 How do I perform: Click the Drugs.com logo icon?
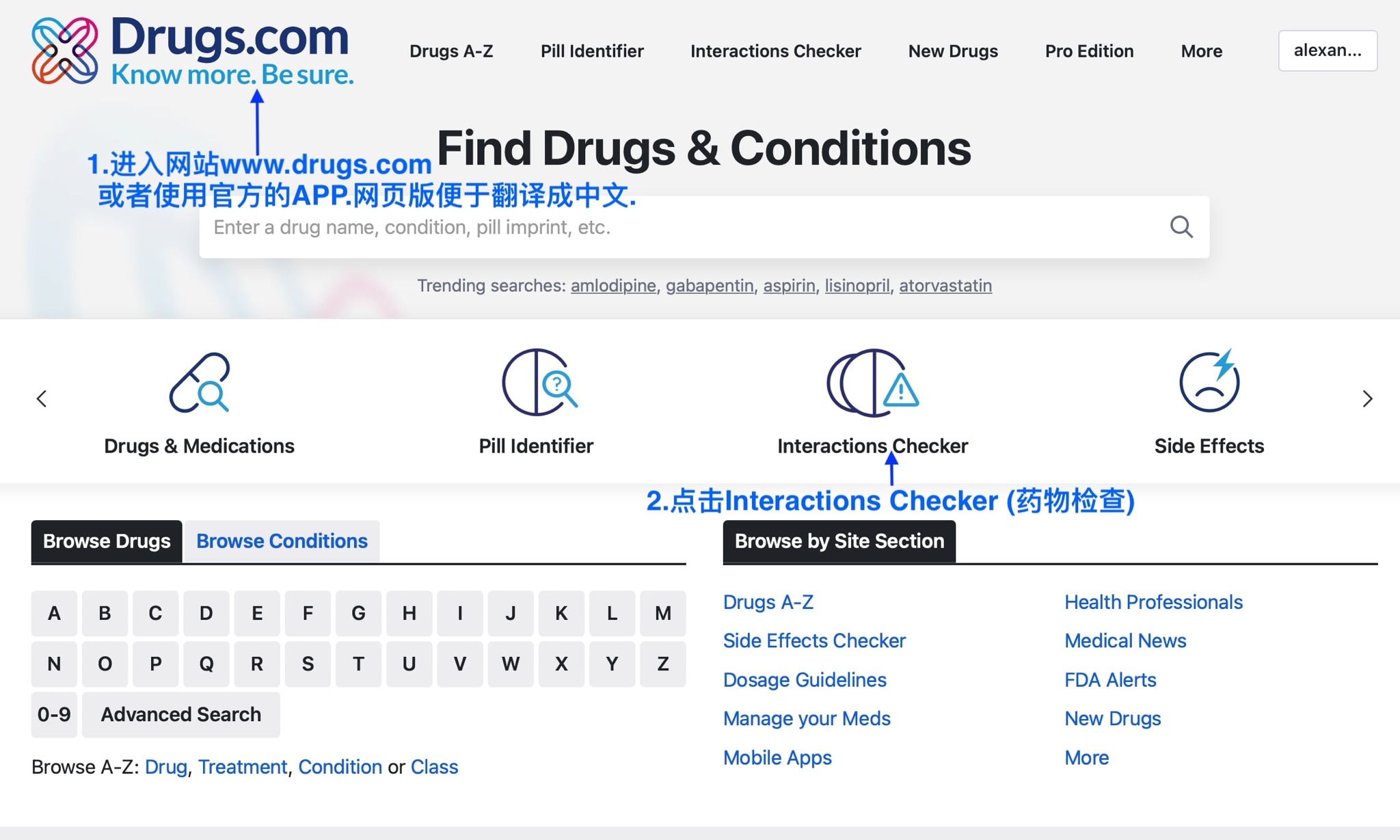65,51
